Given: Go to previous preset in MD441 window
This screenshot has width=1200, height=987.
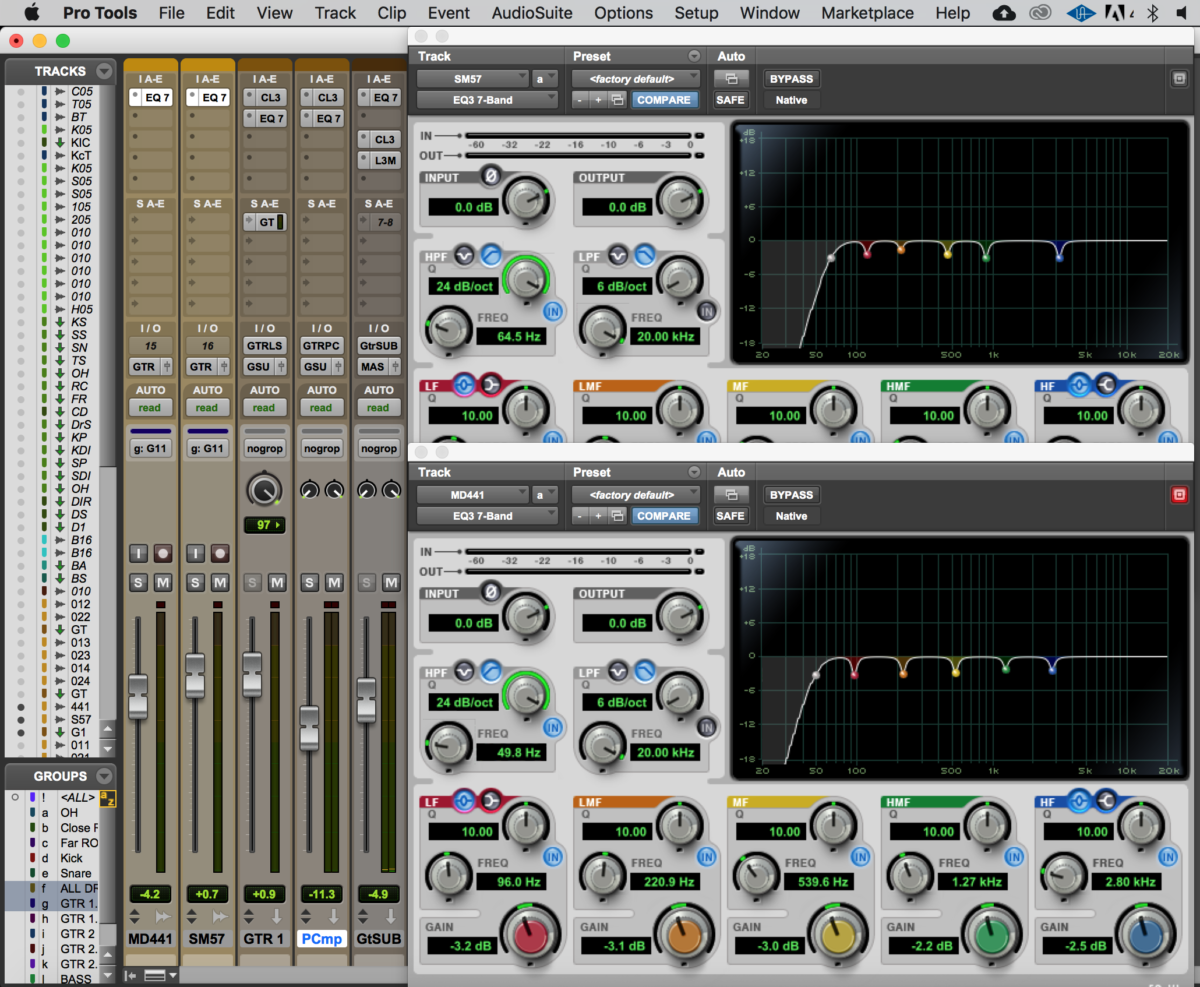Looking at the screenshot, I should click(580, 516).
